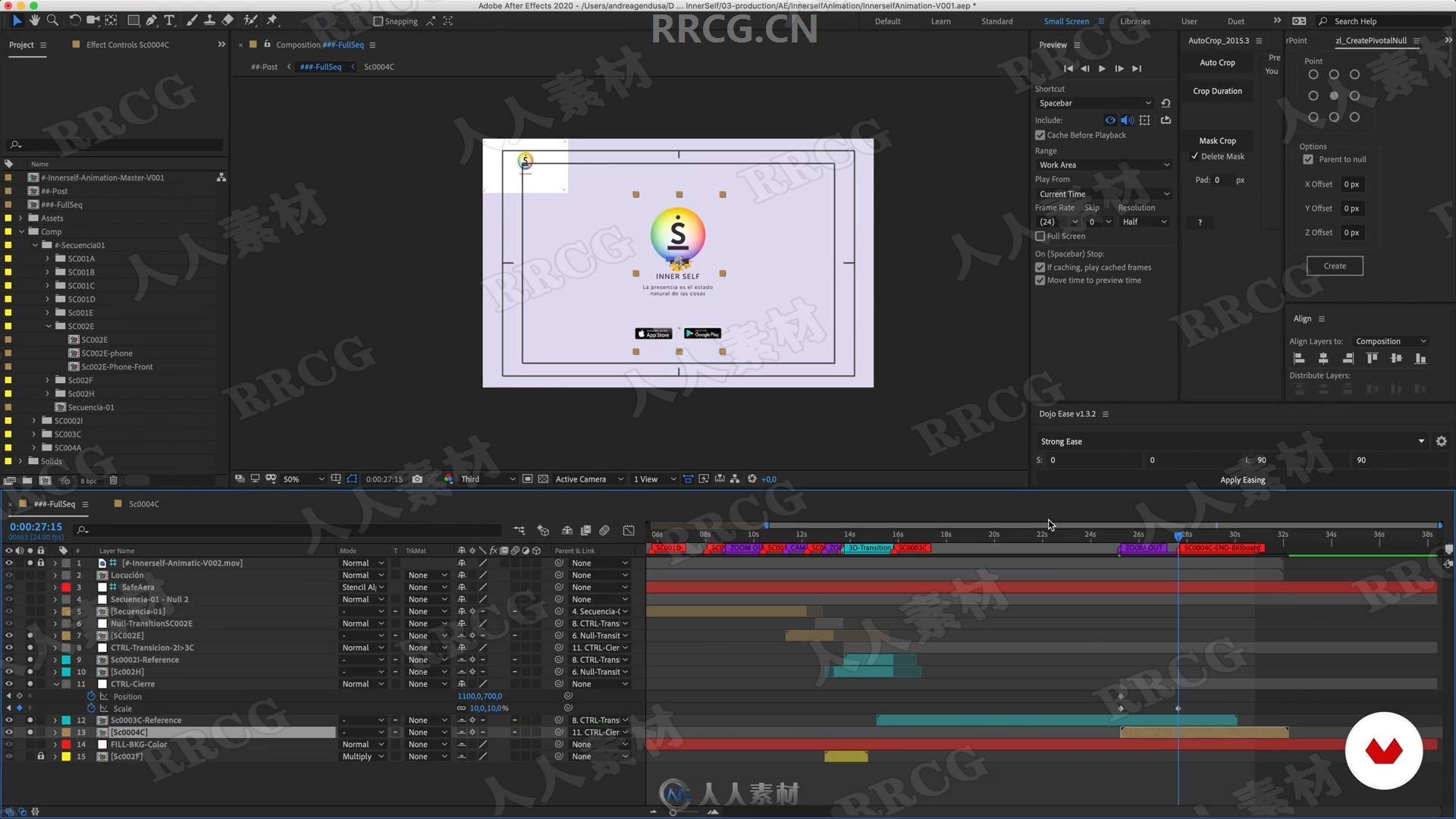Click the Apply Easing button
This screenshot has height=819, width=1456.
pyautogui.click(x=1243, y=480)
